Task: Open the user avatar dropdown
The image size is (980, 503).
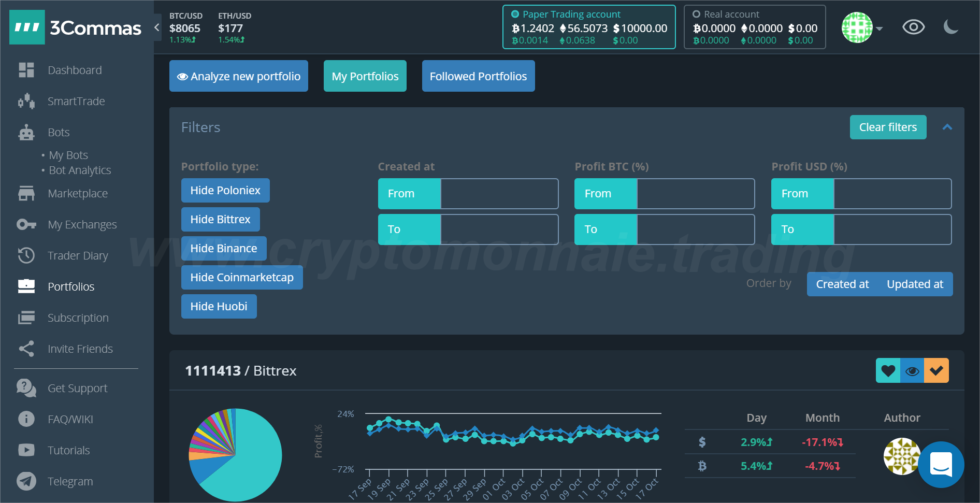Action: pyautogui.click(x=862, y=28)
